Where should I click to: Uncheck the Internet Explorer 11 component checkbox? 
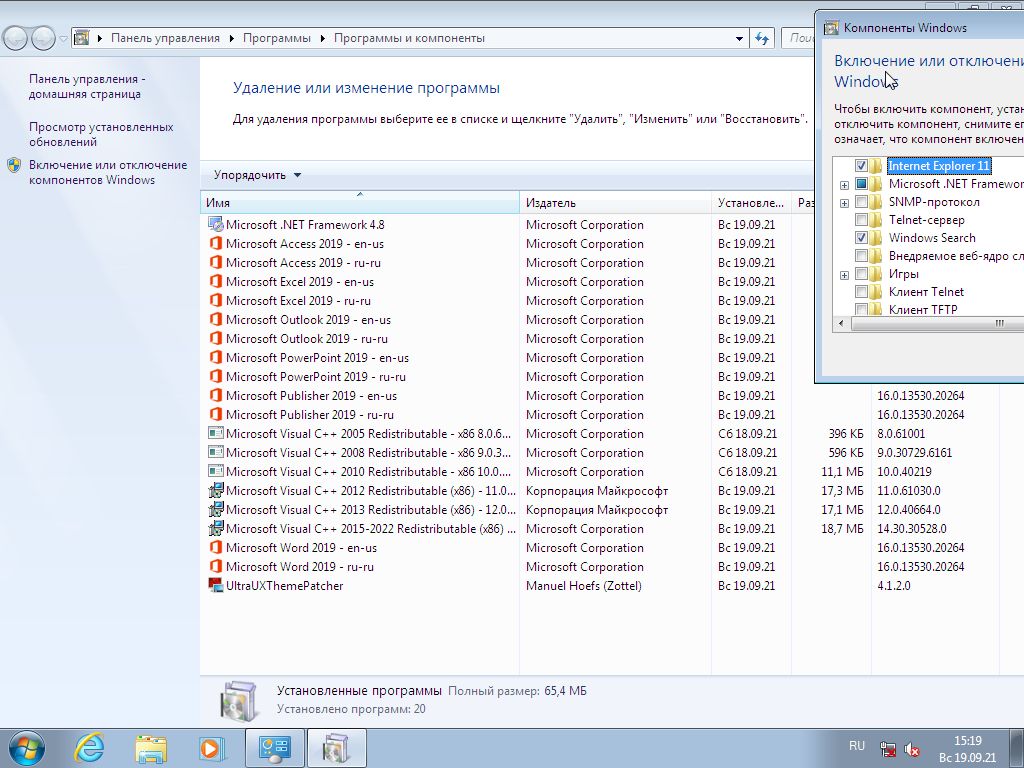pos(861,166)
